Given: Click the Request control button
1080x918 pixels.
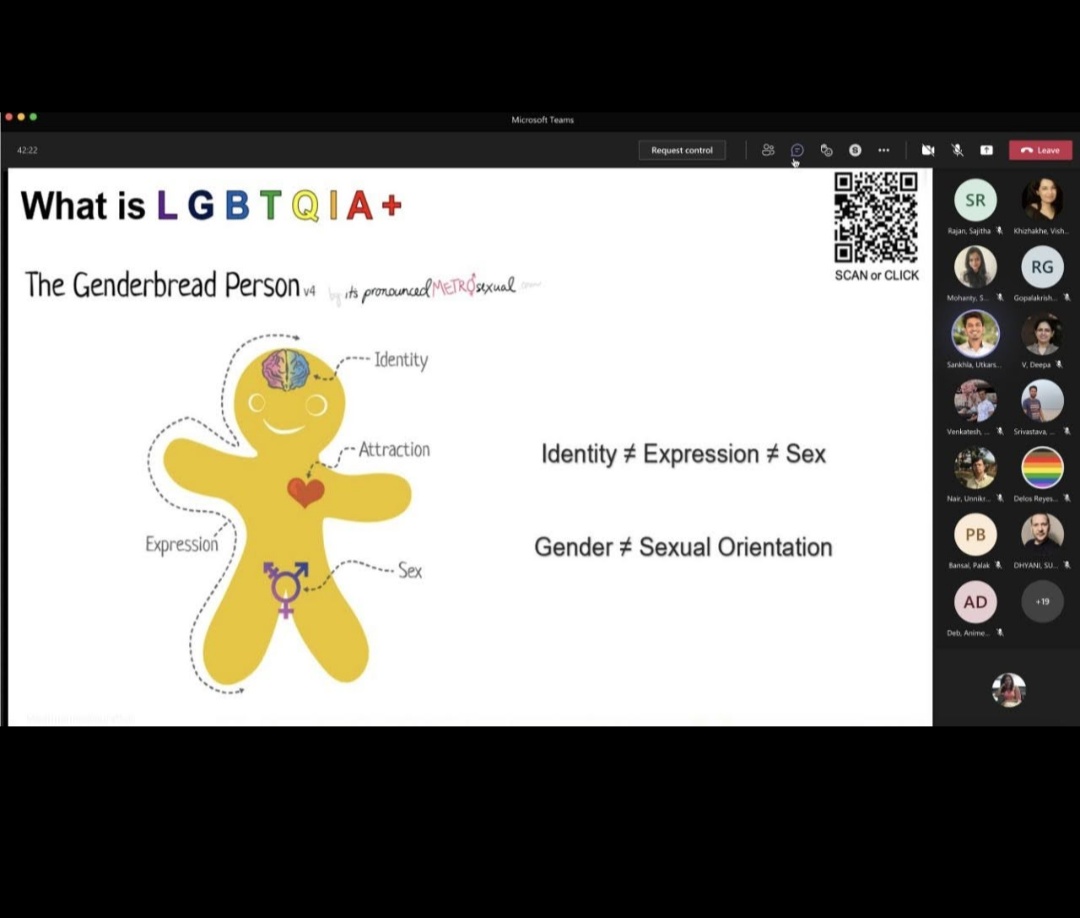Looking at the screenshot, I should [682, 150].
